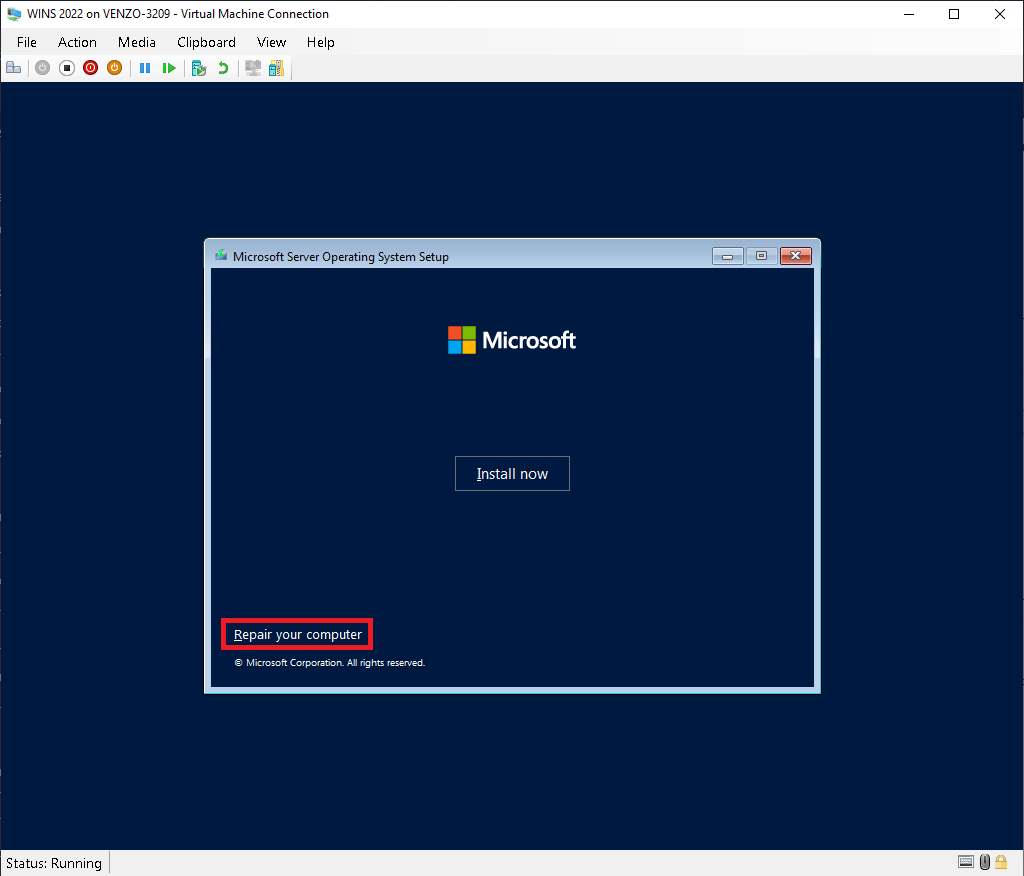Click the grayed-out Start power icon
The image size is (1024, 876).
pyautogui.click(x=42, y=68)
